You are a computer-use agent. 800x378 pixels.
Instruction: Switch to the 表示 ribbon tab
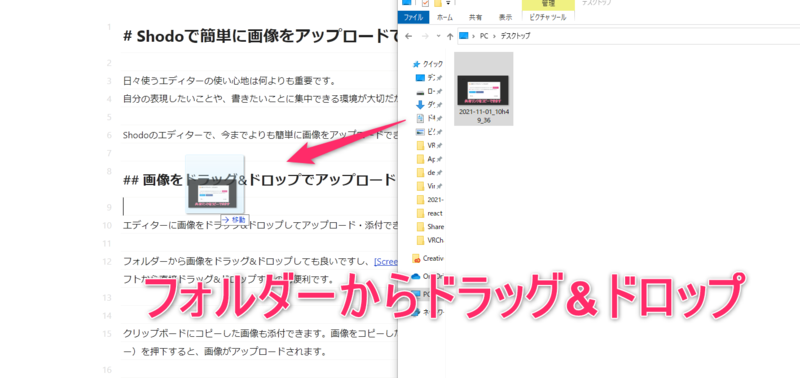coord(506,17)
